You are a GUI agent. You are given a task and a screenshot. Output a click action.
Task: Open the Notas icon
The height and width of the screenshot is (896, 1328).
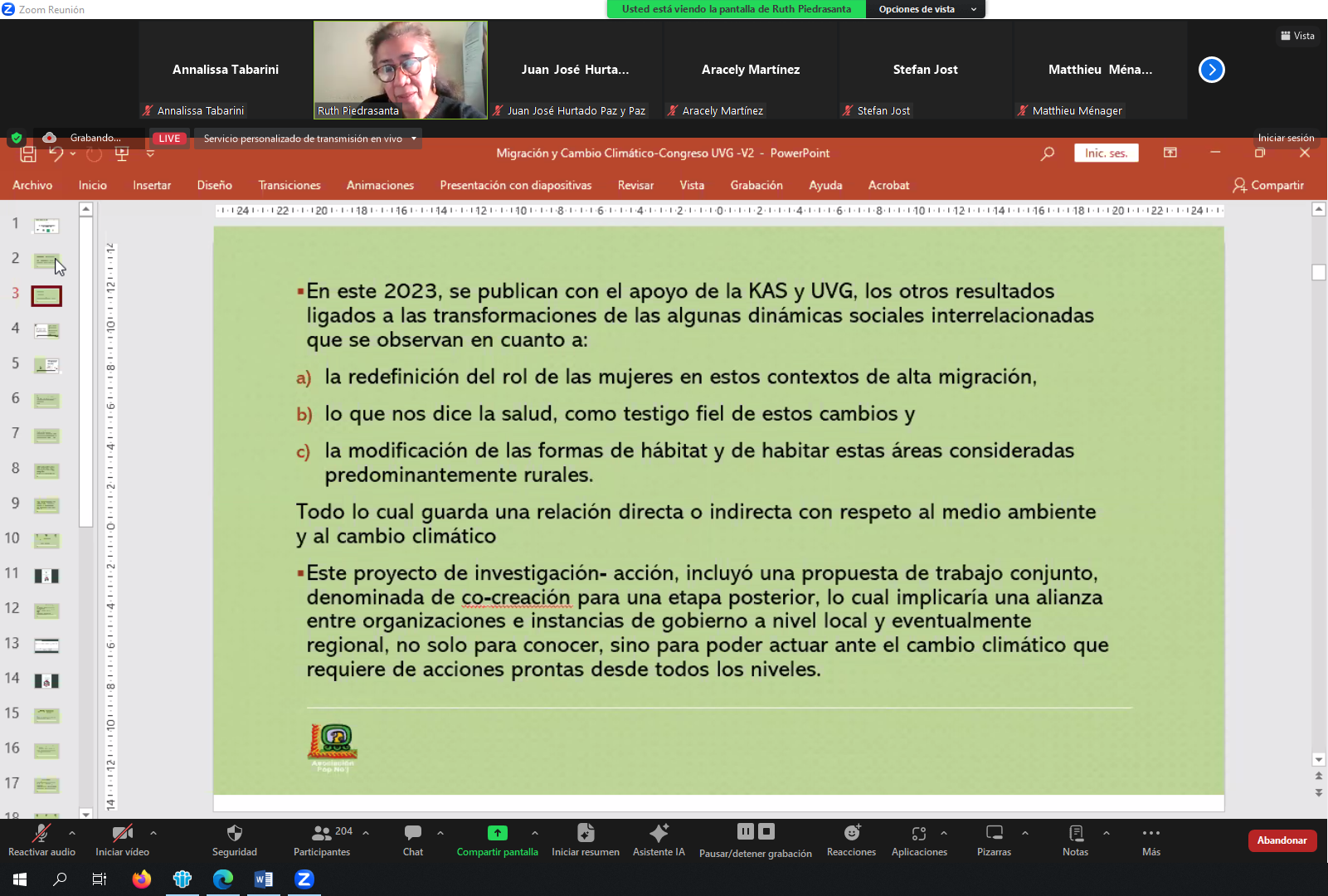[x=1075, y=833]
